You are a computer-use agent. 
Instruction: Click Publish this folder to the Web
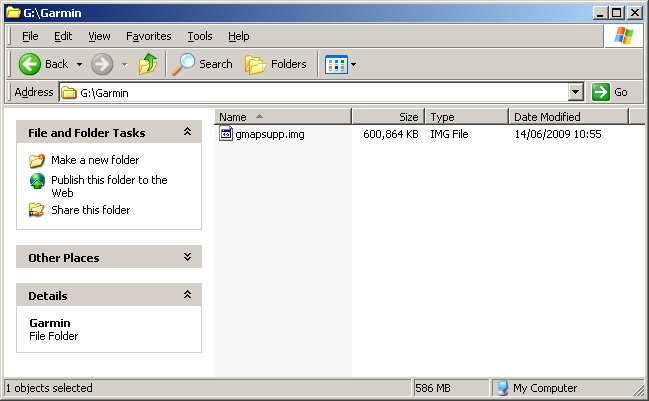(109, 186)
